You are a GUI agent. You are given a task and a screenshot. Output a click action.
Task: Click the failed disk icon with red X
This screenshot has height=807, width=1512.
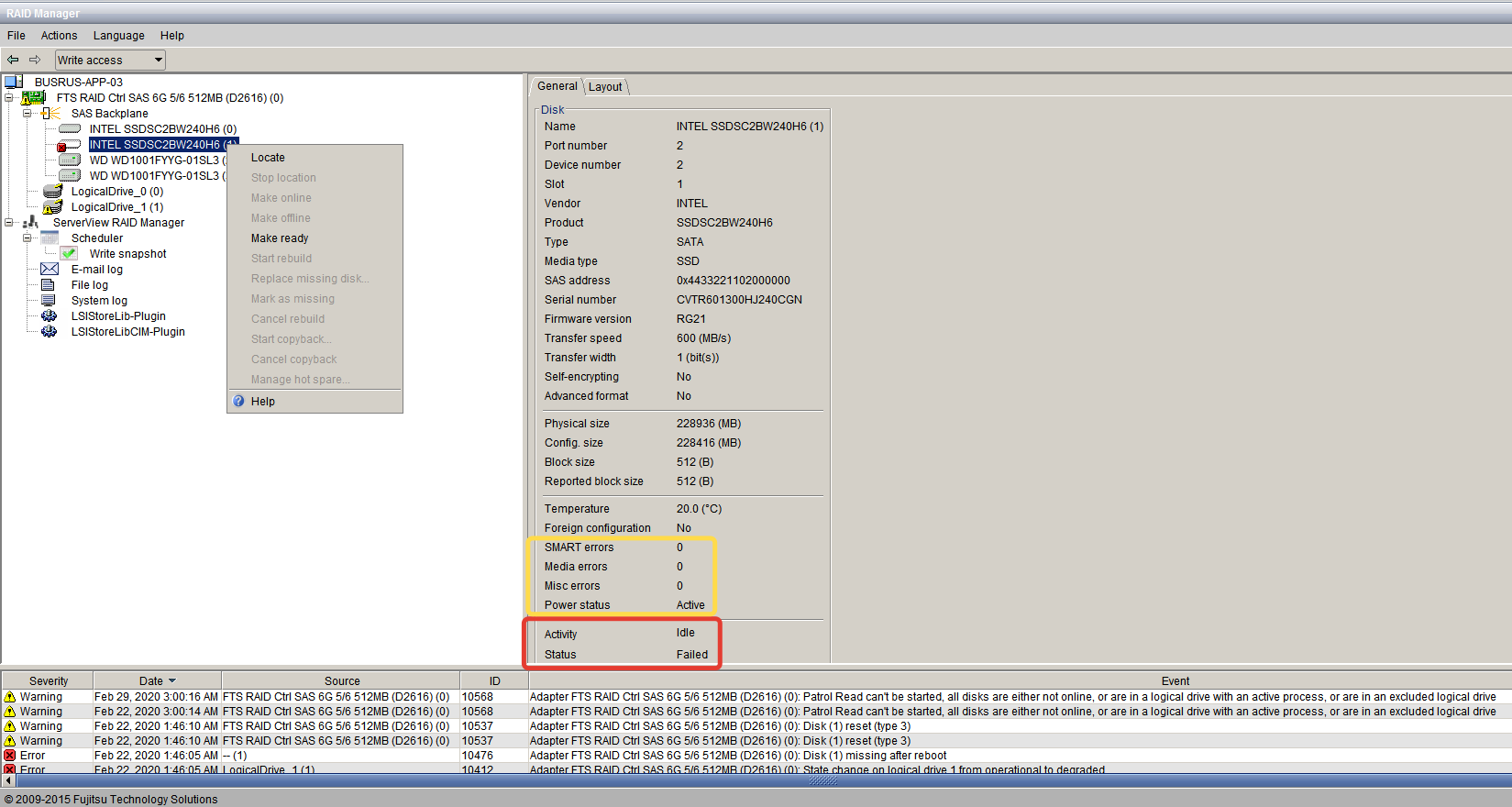pos(69,145)
